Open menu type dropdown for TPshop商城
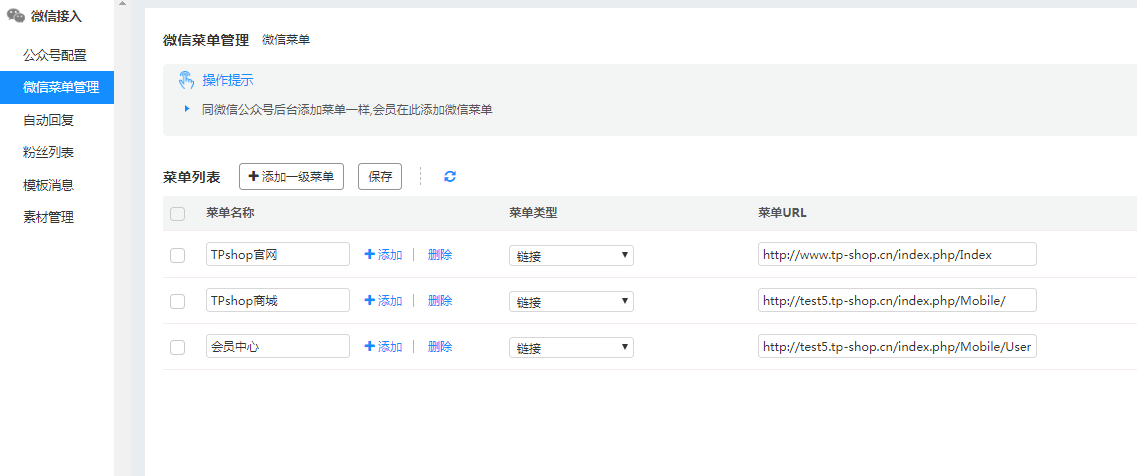Image resolution: width=1137 pixels, height=476 pixels. [x=570, y=301]
